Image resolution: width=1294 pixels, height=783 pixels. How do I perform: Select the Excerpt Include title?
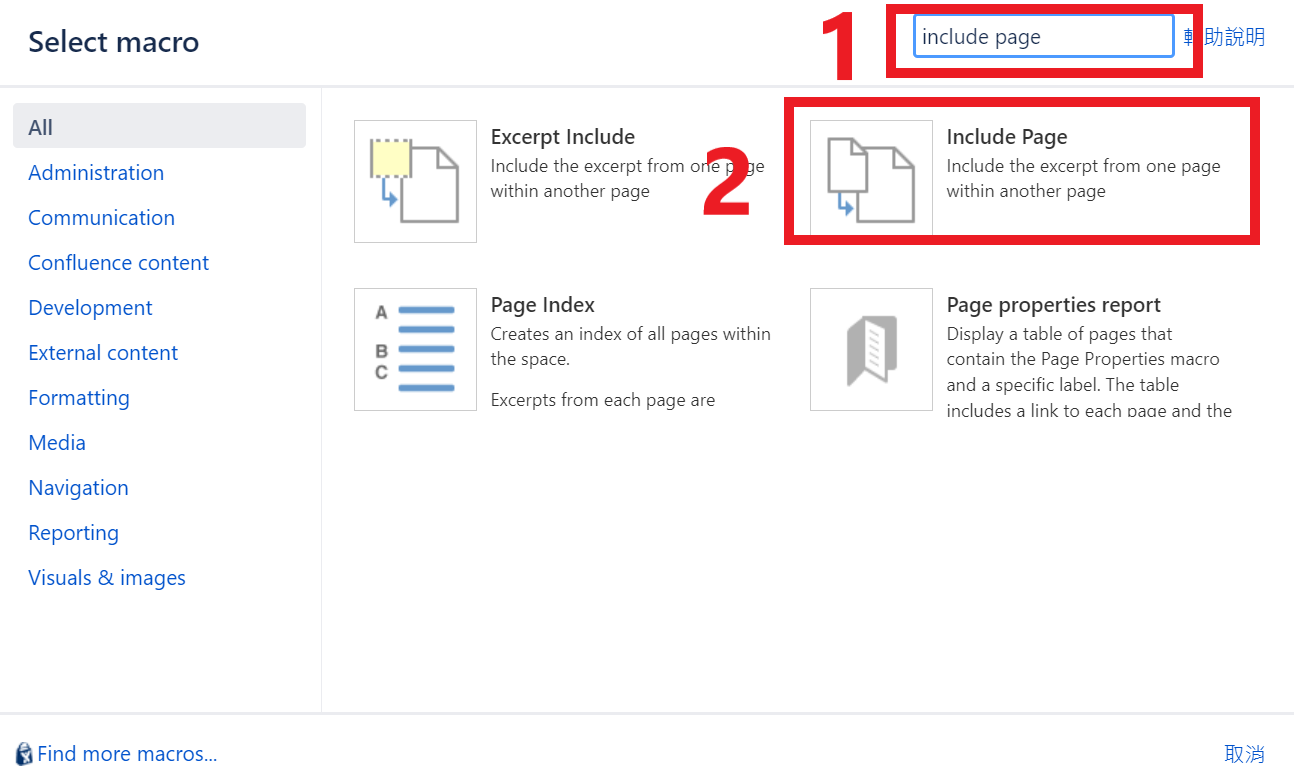[x=563, y=137]
